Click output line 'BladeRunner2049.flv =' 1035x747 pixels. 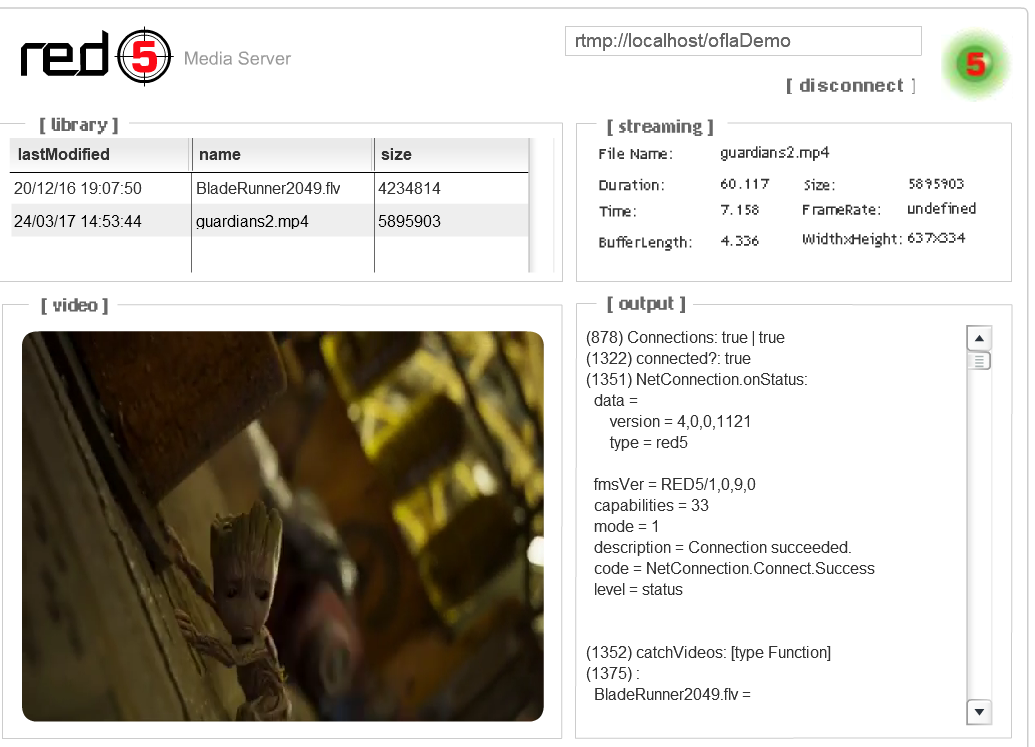[x=672, y=694]
